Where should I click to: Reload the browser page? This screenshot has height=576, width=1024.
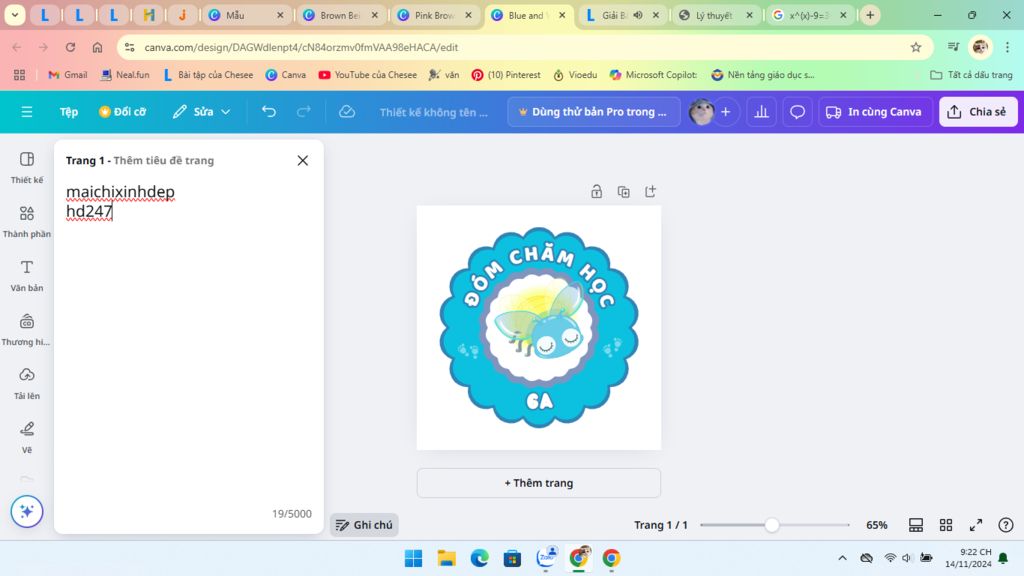click(x=70, y=47)
